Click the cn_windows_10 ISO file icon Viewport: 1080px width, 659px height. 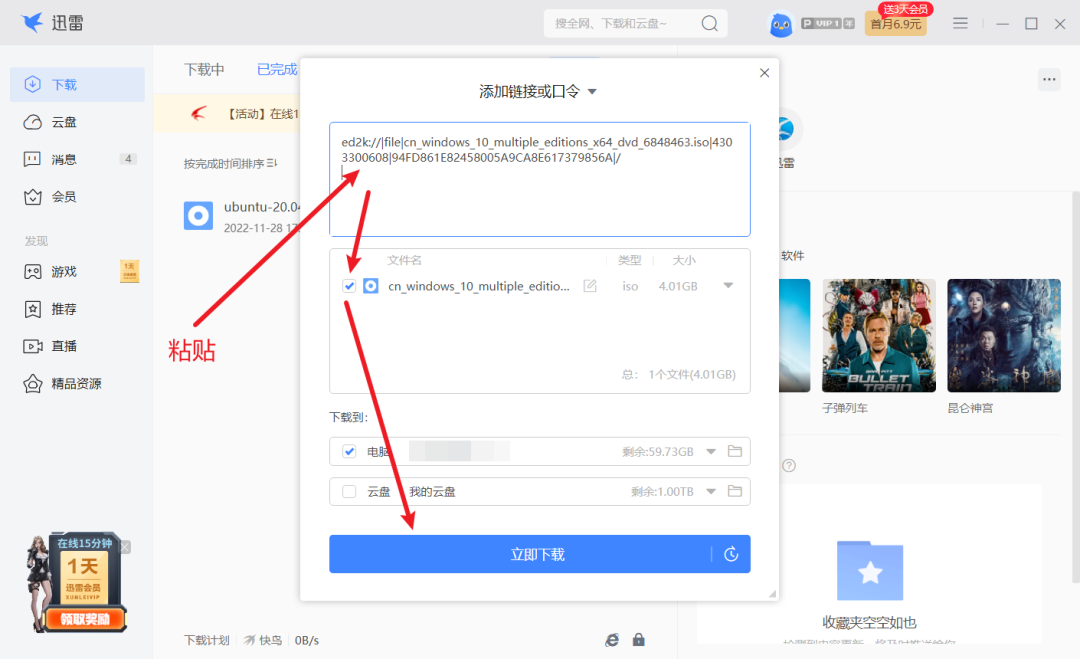click(x=371, y=286)
